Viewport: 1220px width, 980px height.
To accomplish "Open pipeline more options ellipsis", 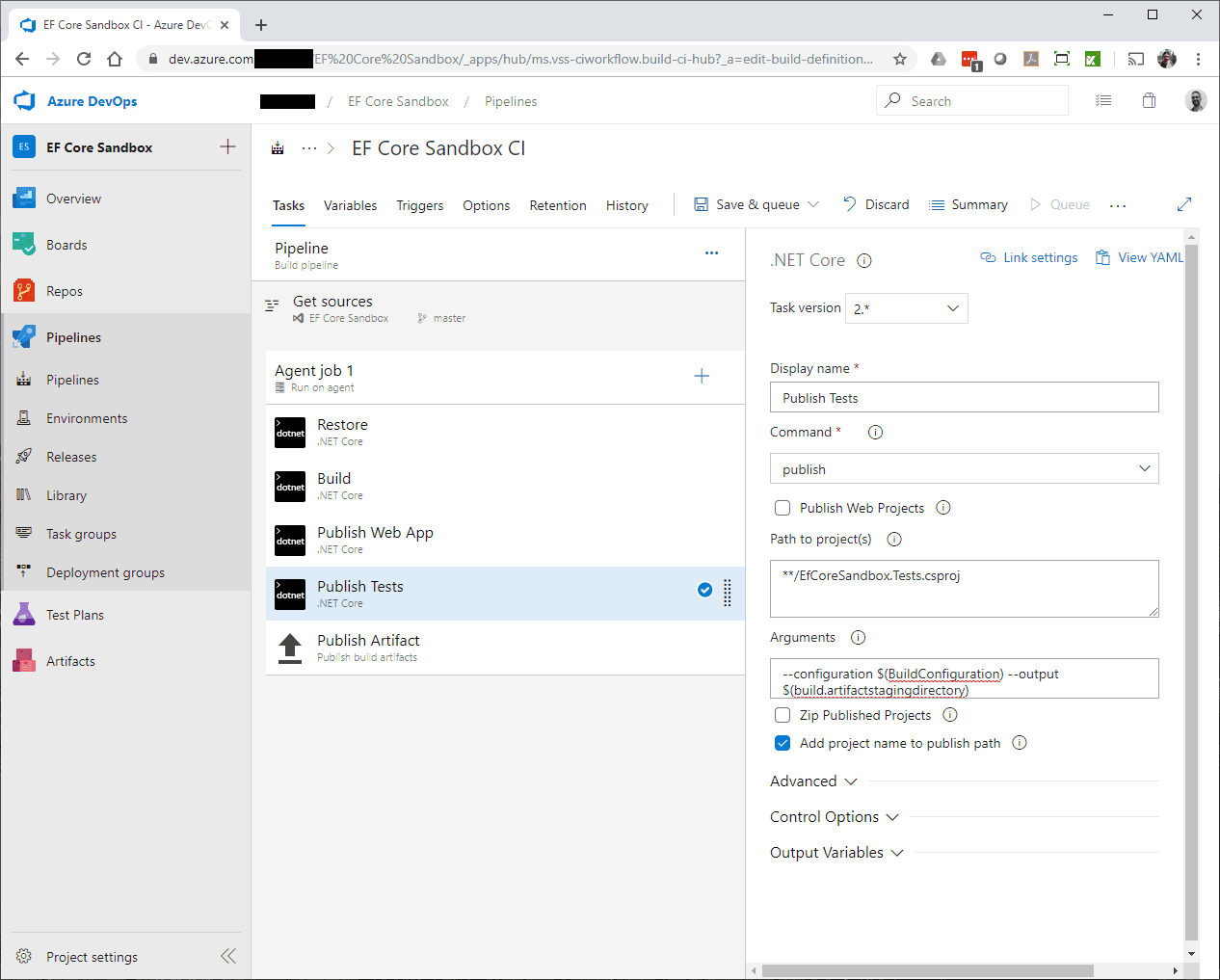I will (x=711, y=253).
